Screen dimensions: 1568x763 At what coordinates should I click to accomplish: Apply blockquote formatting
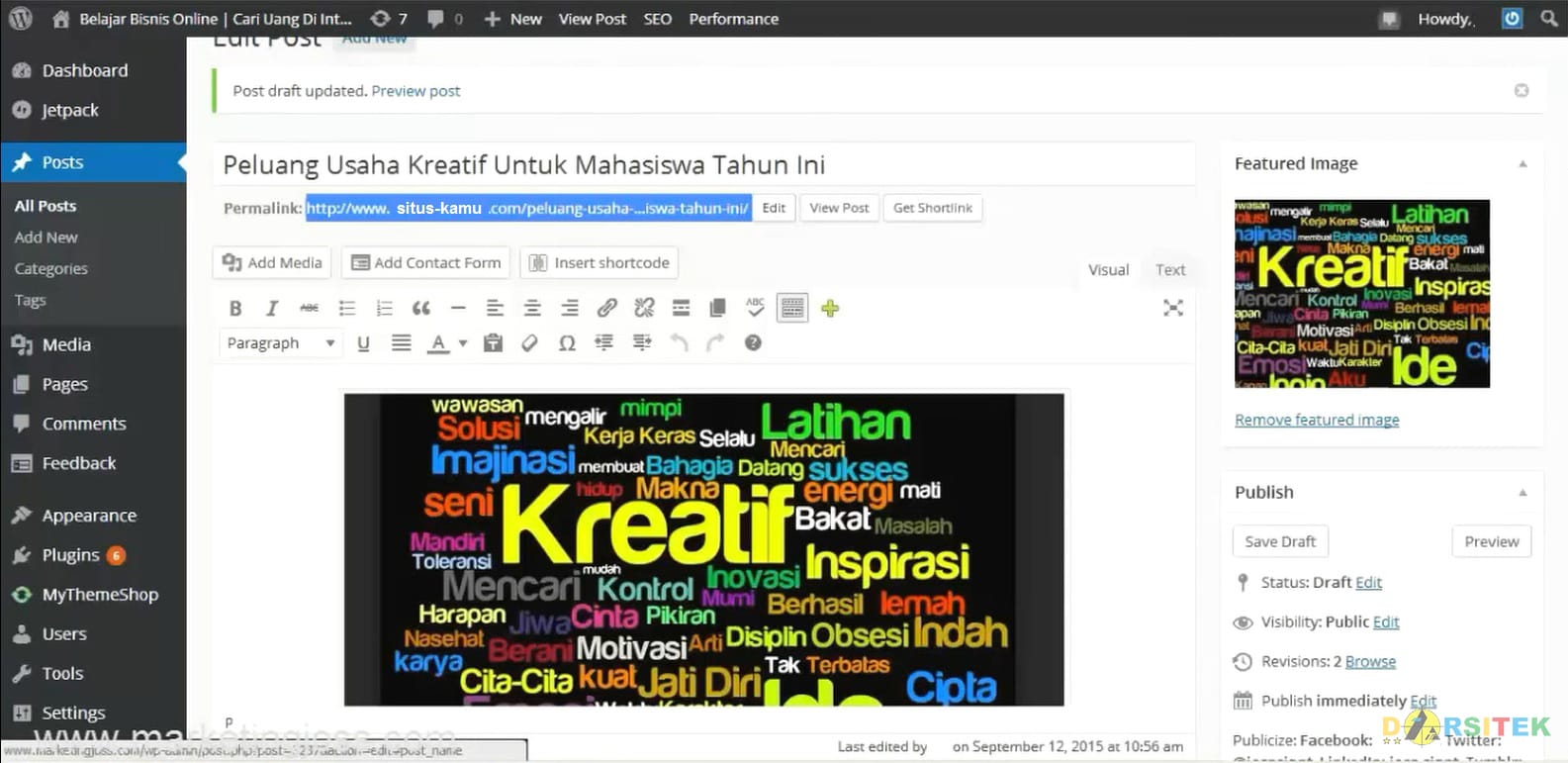click(x=420, y=308)
